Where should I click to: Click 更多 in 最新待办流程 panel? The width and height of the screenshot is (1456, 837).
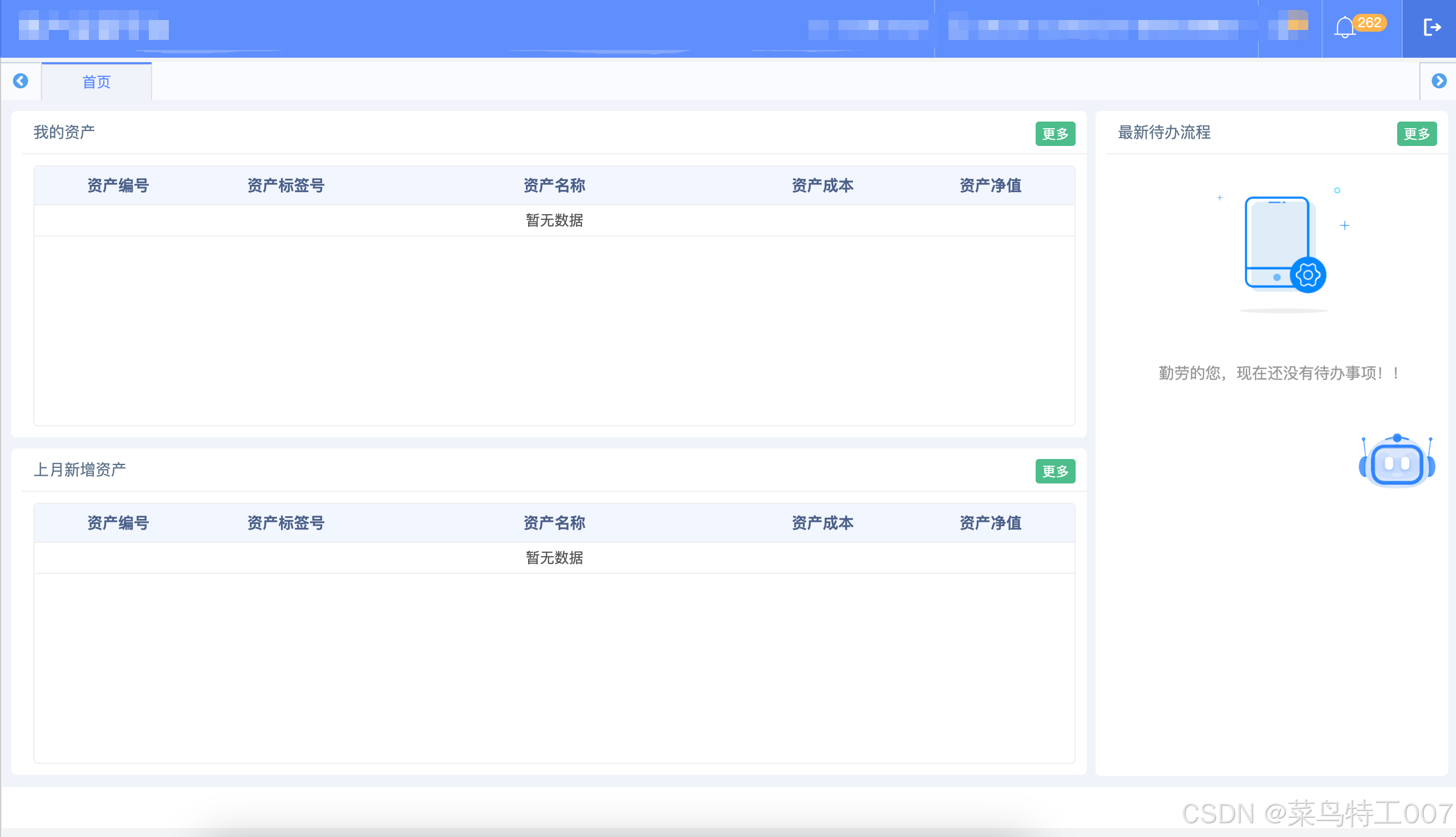[x=1416, y=134]
